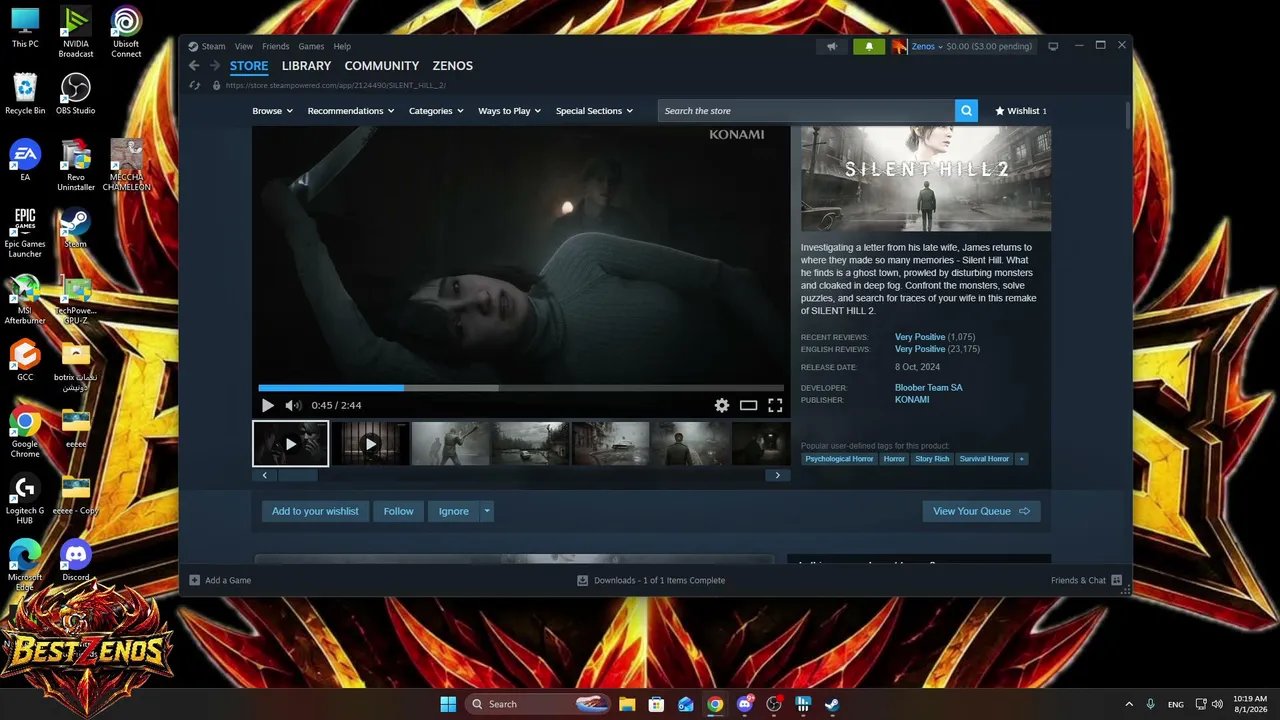Switch to LIBRARY tab

[x=306, y=66]
